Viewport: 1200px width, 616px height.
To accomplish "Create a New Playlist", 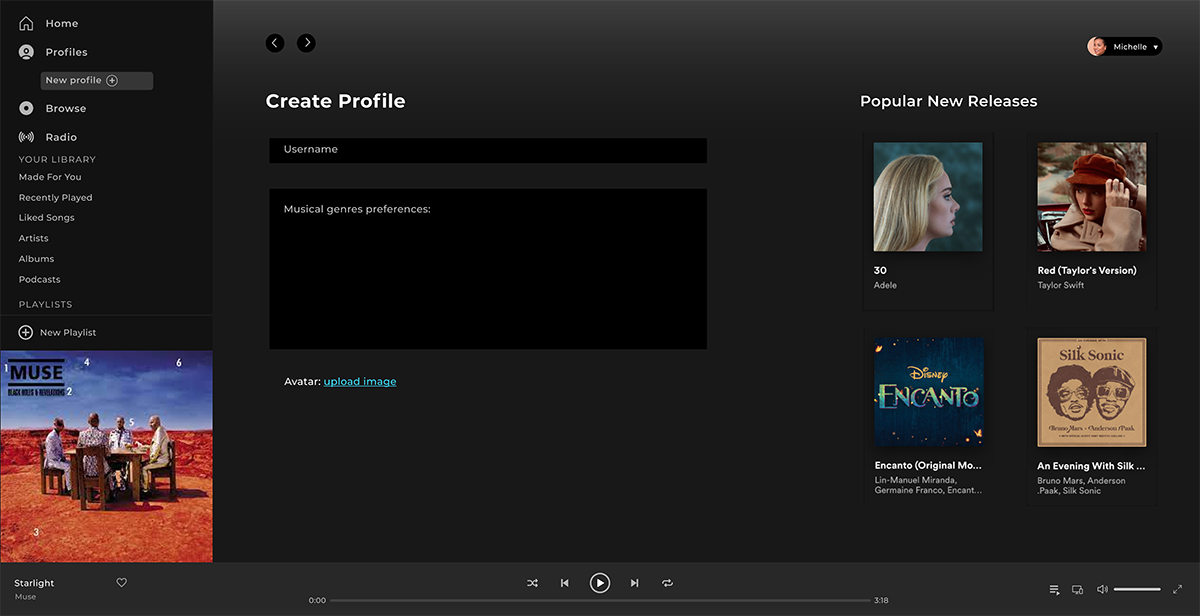I will (68, 332).
